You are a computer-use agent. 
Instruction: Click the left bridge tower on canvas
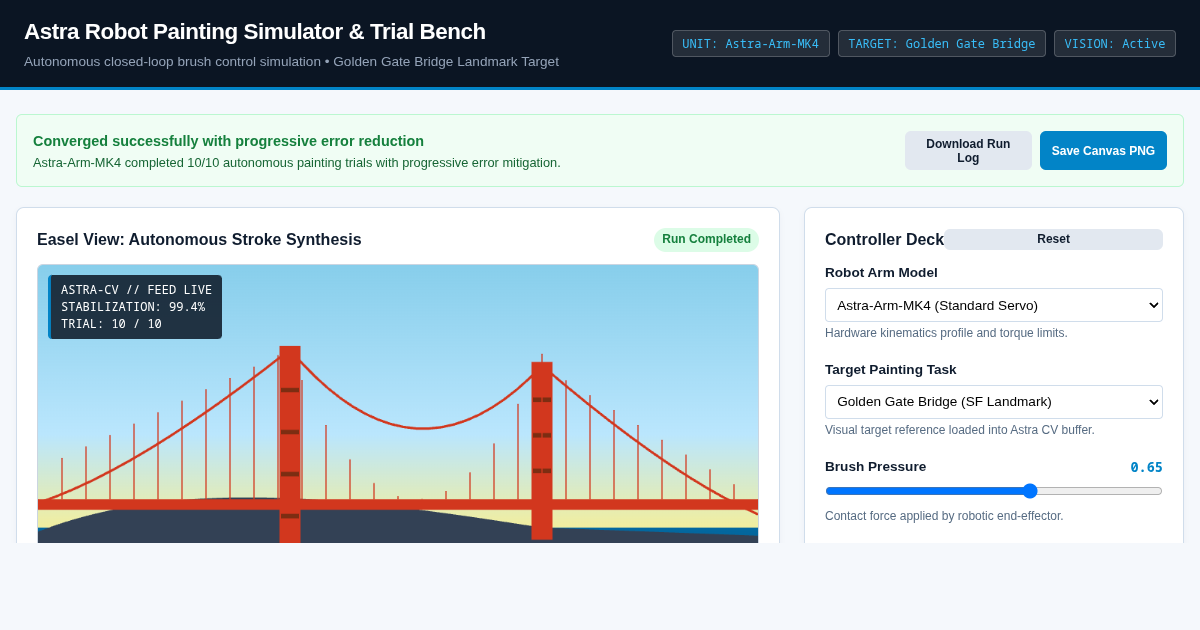point(290,444)
